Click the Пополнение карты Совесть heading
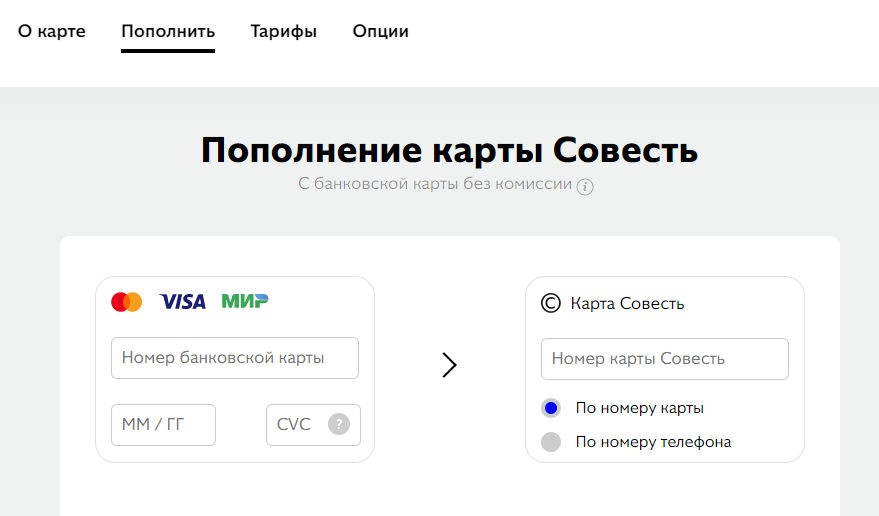The height and width of the screenshot is (516, 879). click(450, 150)
